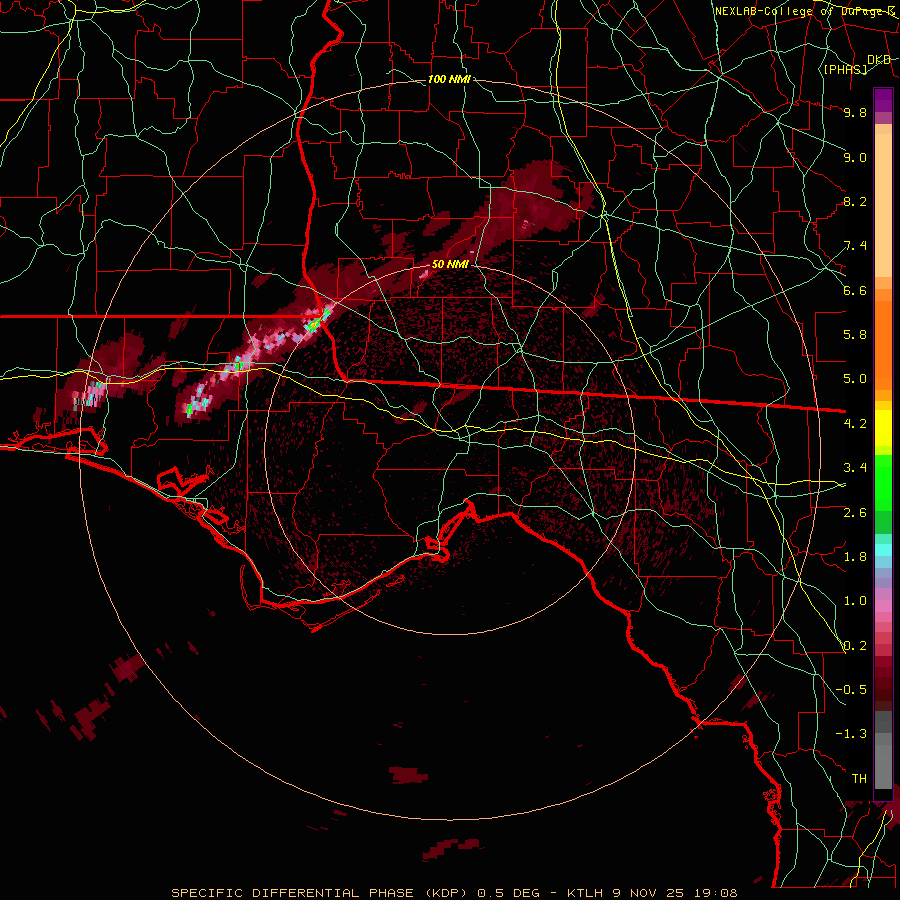Click the bright green segment of the color bar
The height and width of the screenshot is (900, 900).
[x=883, y=482]
